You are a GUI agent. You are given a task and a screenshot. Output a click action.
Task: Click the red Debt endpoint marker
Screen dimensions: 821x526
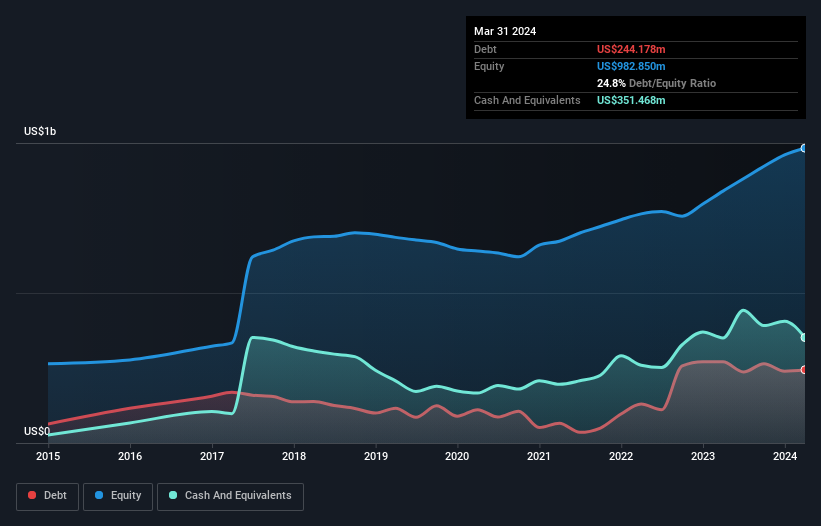pos(804,370)
